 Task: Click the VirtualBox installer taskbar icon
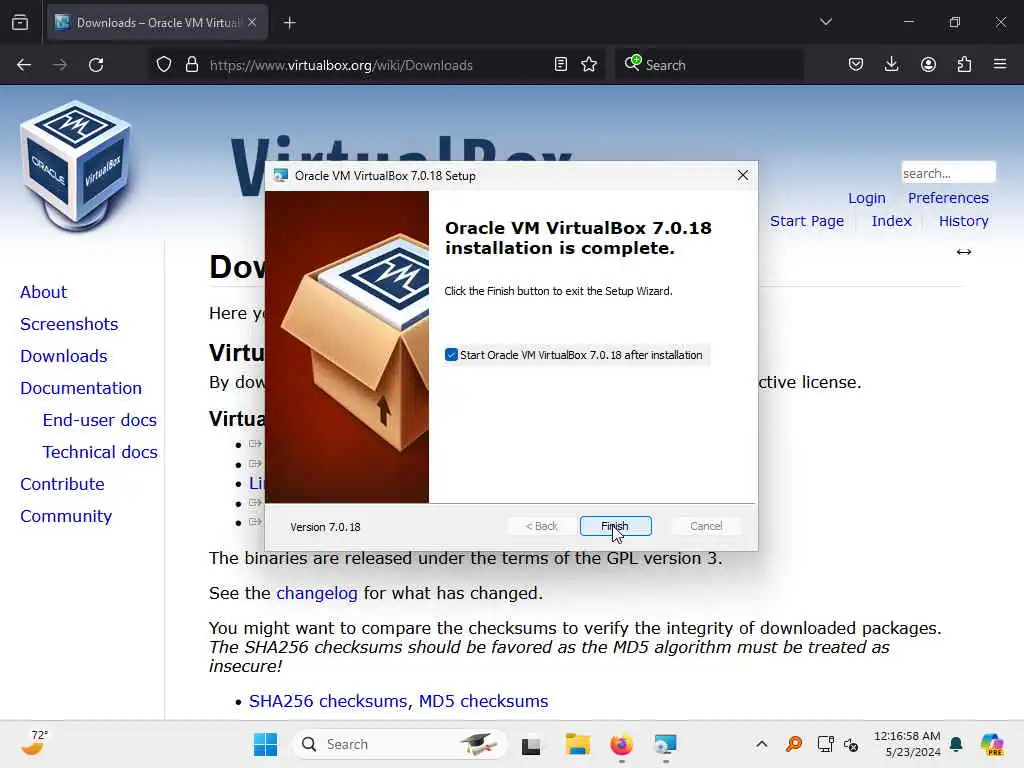coord(665,744)
